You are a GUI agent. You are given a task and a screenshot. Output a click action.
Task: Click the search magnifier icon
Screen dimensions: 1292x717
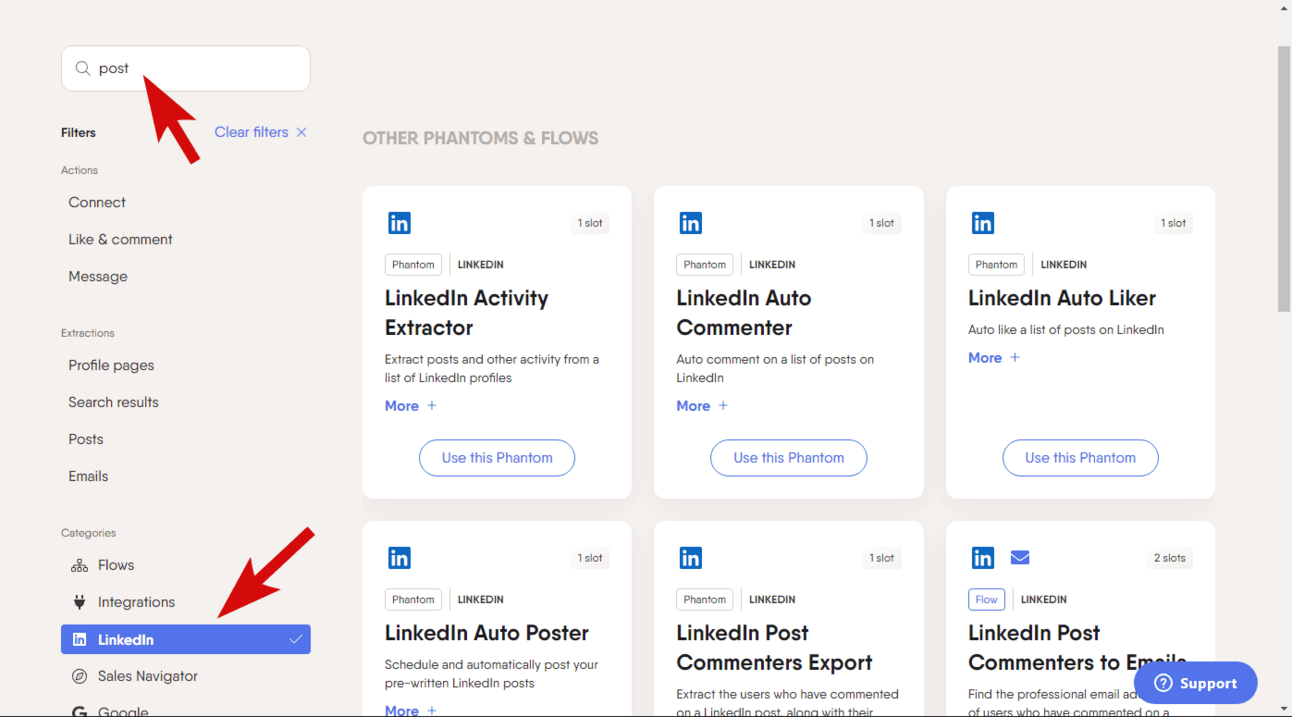[x=82, y=67]
